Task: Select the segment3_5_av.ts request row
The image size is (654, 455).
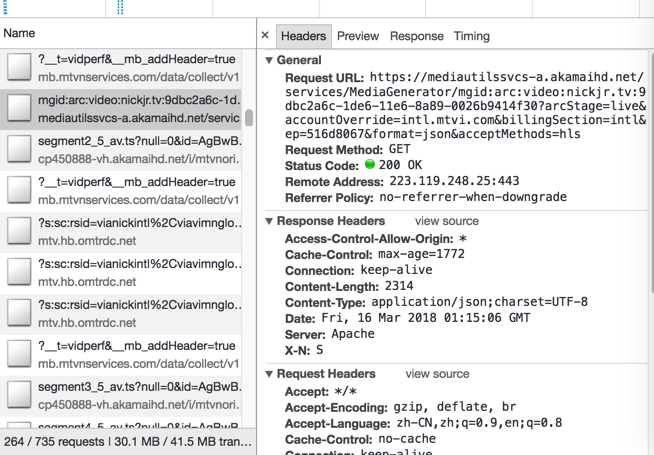Action: coord(121,395)
